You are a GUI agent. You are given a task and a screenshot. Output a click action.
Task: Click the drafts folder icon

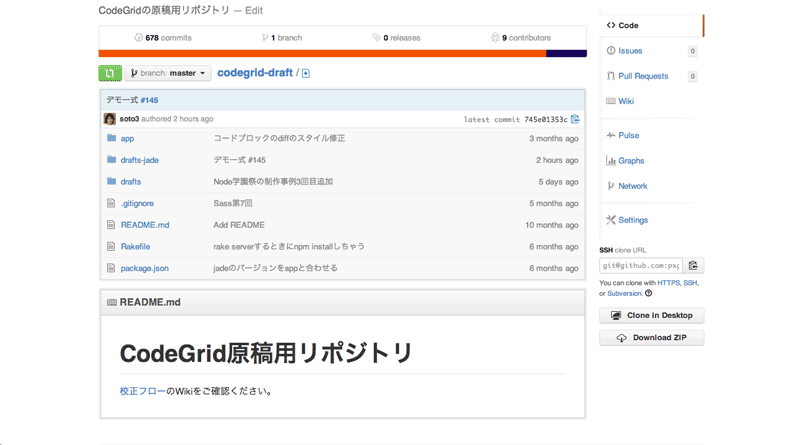point(111,181)
